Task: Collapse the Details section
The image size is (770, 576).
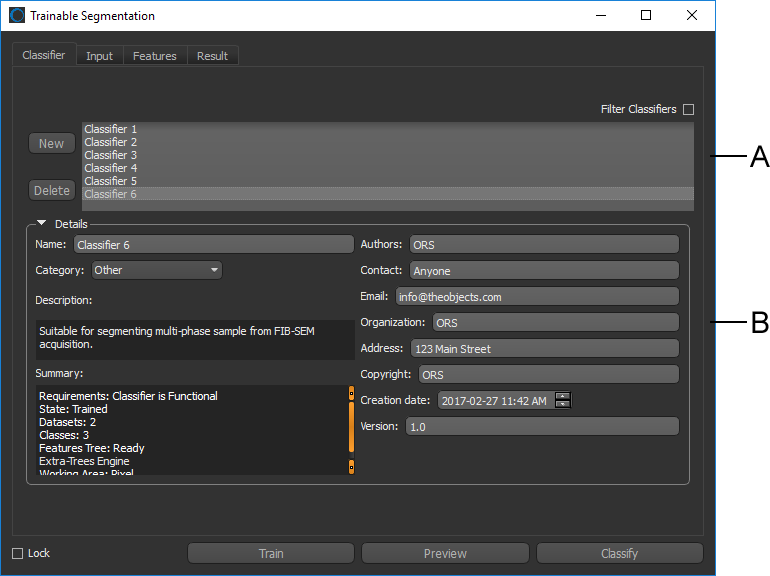Action: point(42,224)
